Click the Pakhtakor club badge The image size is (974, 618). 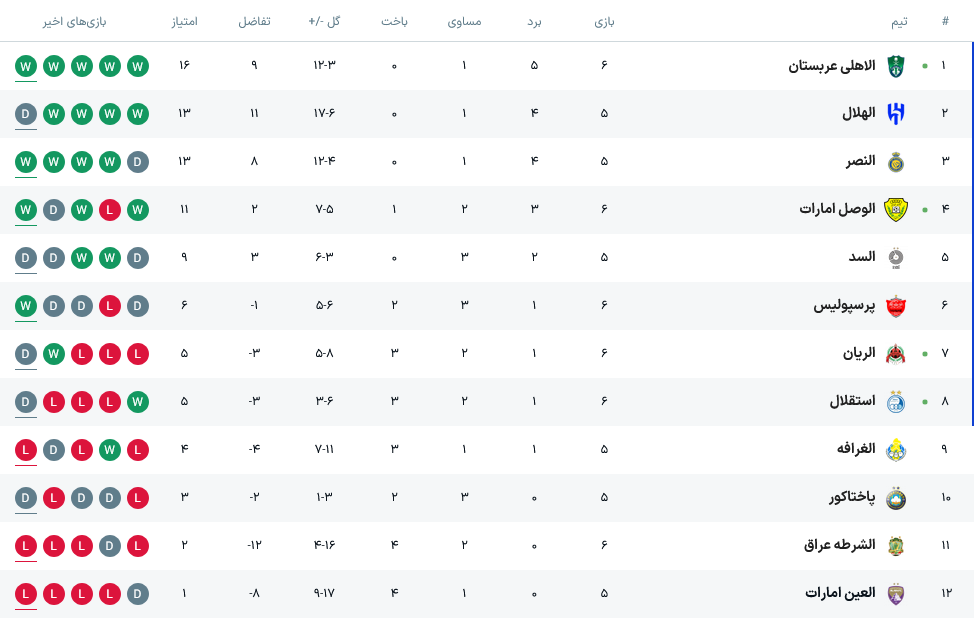tap(895, 498)
